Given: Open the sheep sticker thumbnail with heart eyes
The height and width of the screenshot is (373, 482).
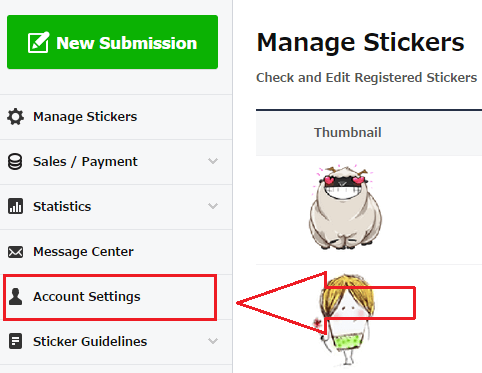Looking at the screenshot, I should tap(345, 207).
